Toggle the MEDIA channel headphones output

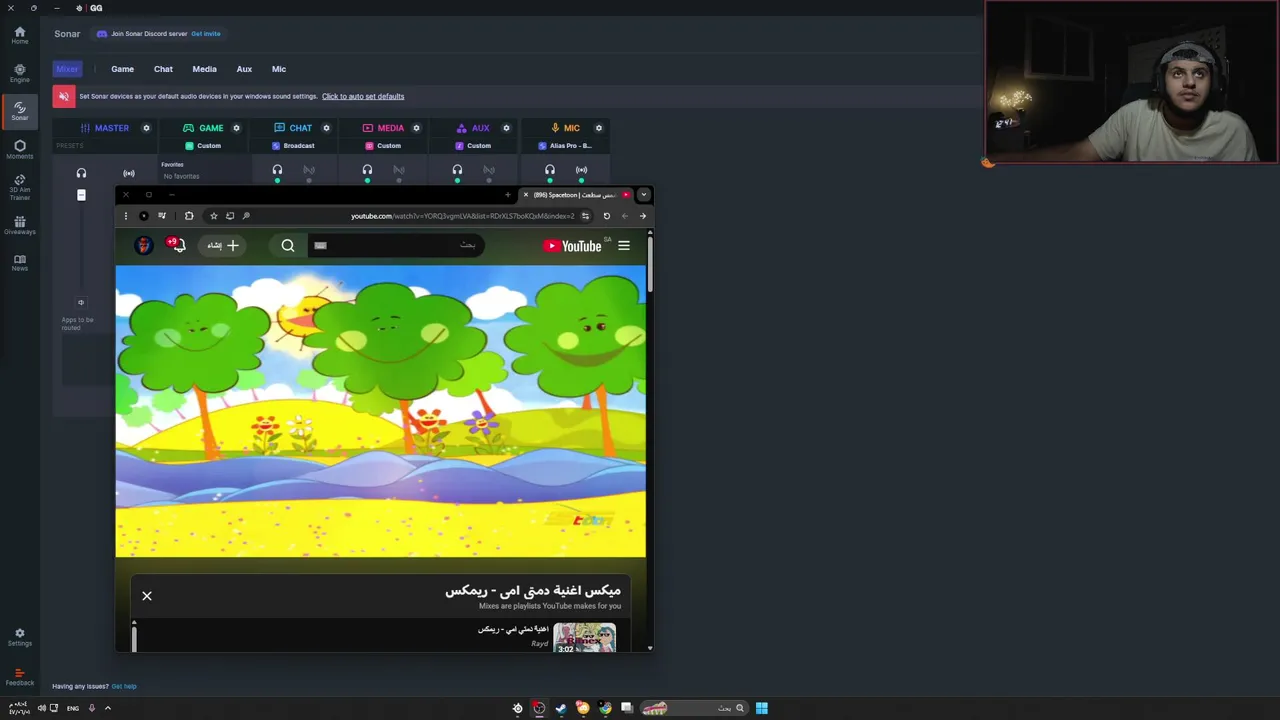(367, 170)
